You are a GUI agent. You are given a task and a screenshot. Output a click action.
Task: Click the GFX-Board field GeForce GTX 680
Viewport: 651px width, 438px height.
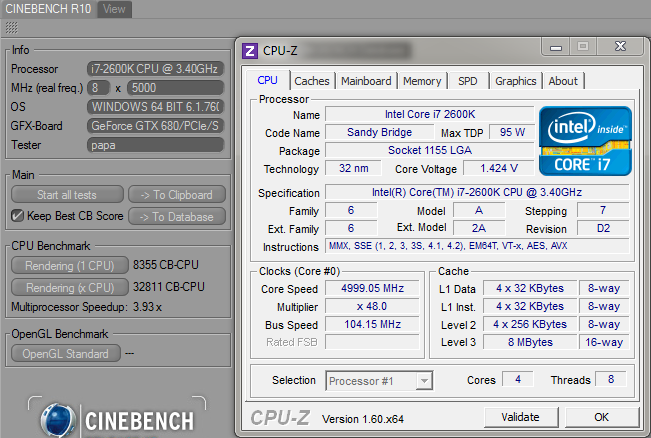155,126
